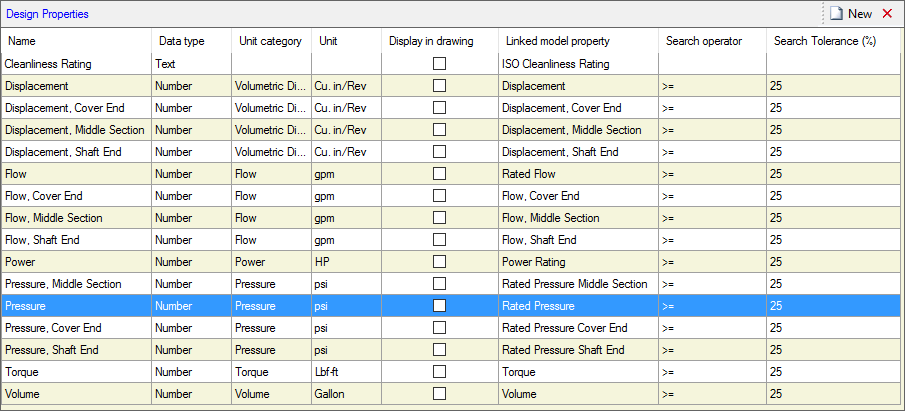The width and height of the screenshot is (905, 411).
Task: Click Rated Pressure Shaft End linked property
Action: pos(562,350)
